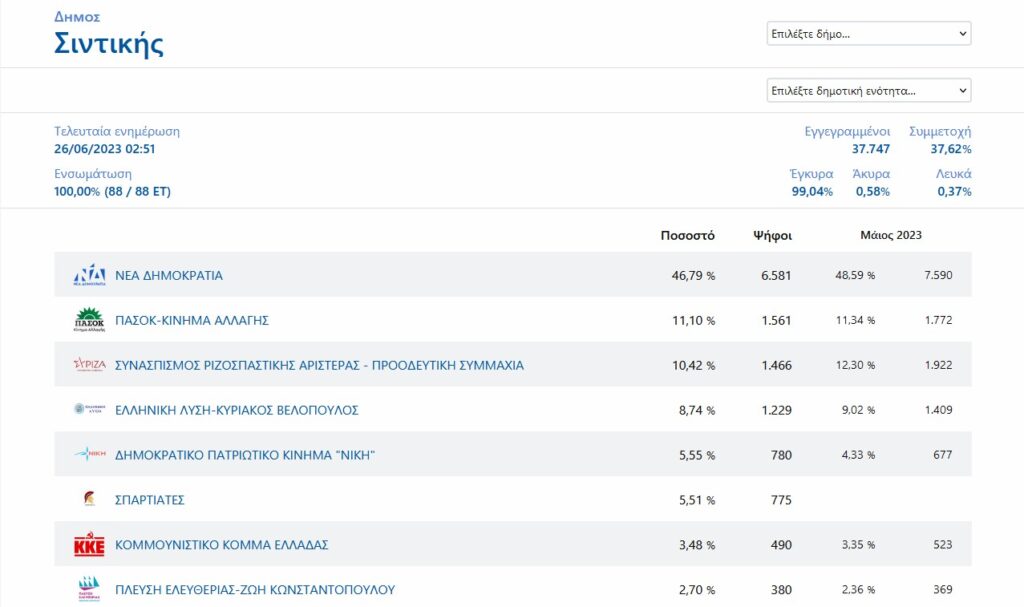Click the Νέα Δημοκρατία party logo
1024x607 pixels.
(x=89, y=275)
